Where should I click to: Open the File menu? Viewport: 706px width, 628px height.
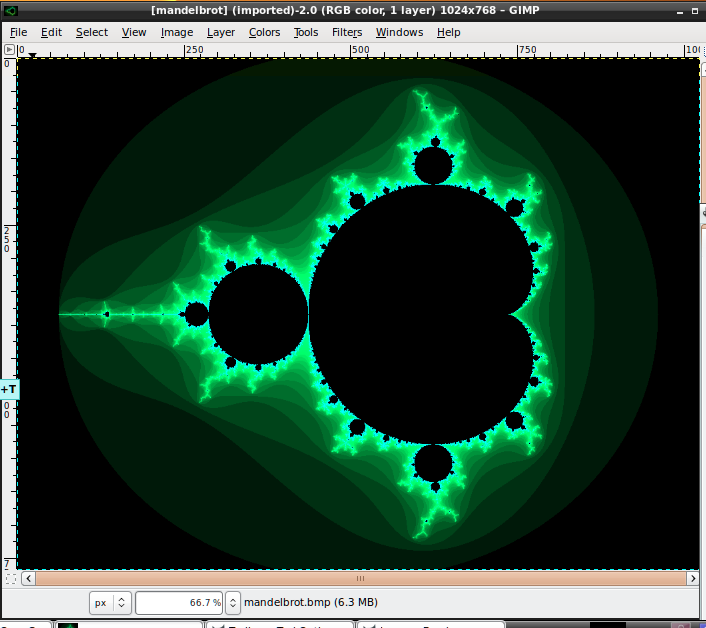(x=18, y=32)
